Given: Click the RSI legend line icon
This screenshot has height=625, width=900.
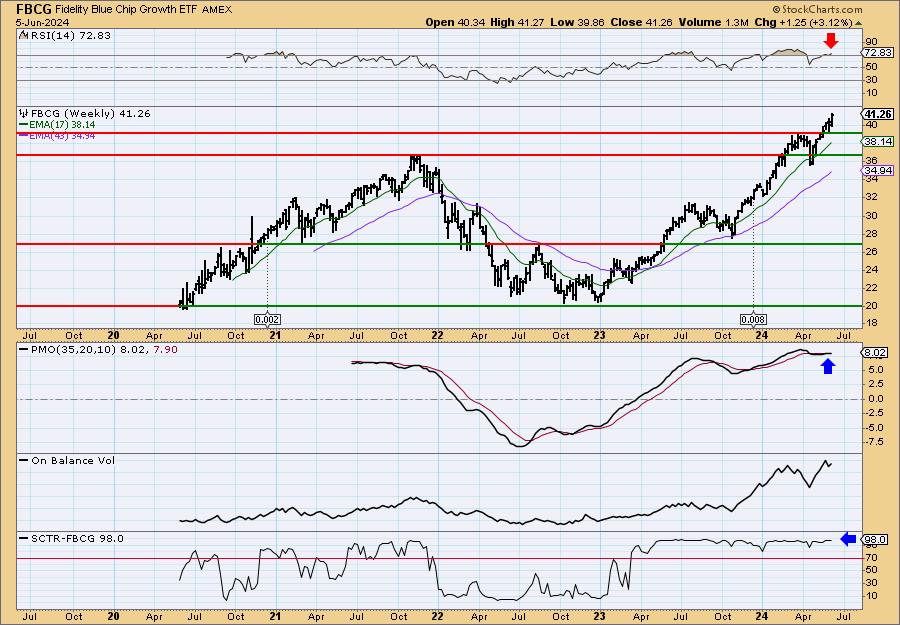Looking at the screenshot, I should coord(23,35).
